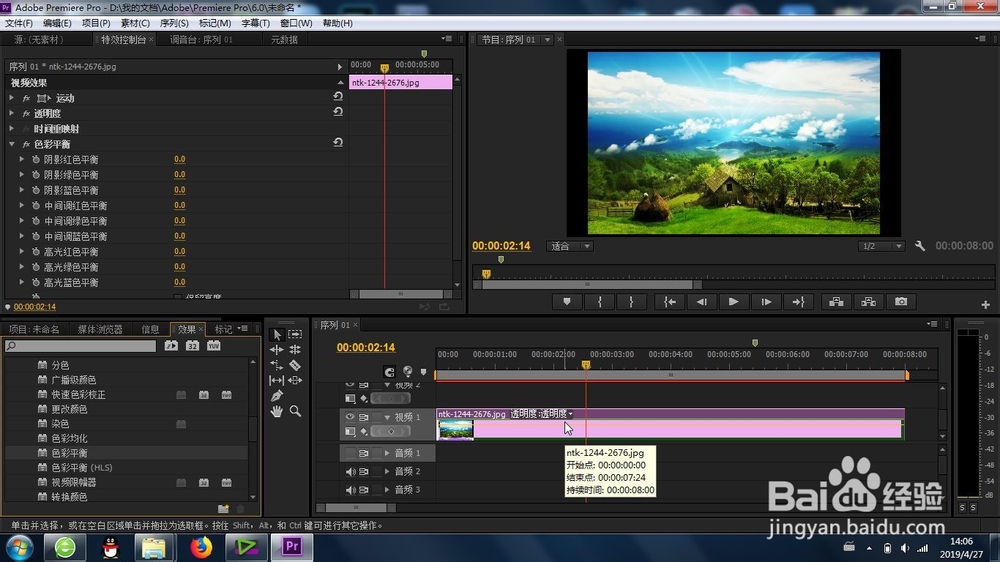Switch to 调音台 tab
This screenshot has height=562, width=1000.
(200, 40)
